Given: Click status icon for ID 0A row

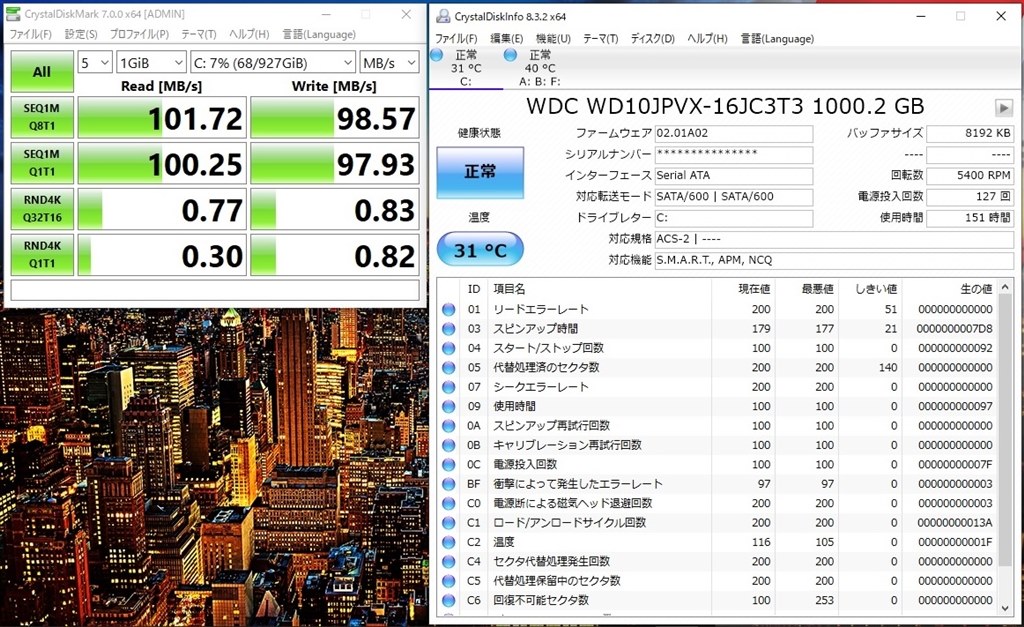Looking at the screenshot, I should coord(449,426).
